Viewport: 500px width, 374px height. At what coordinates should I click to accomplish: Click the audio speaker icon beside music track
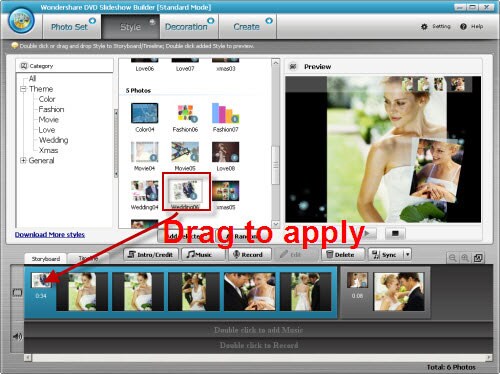click(x=17, y=336)
